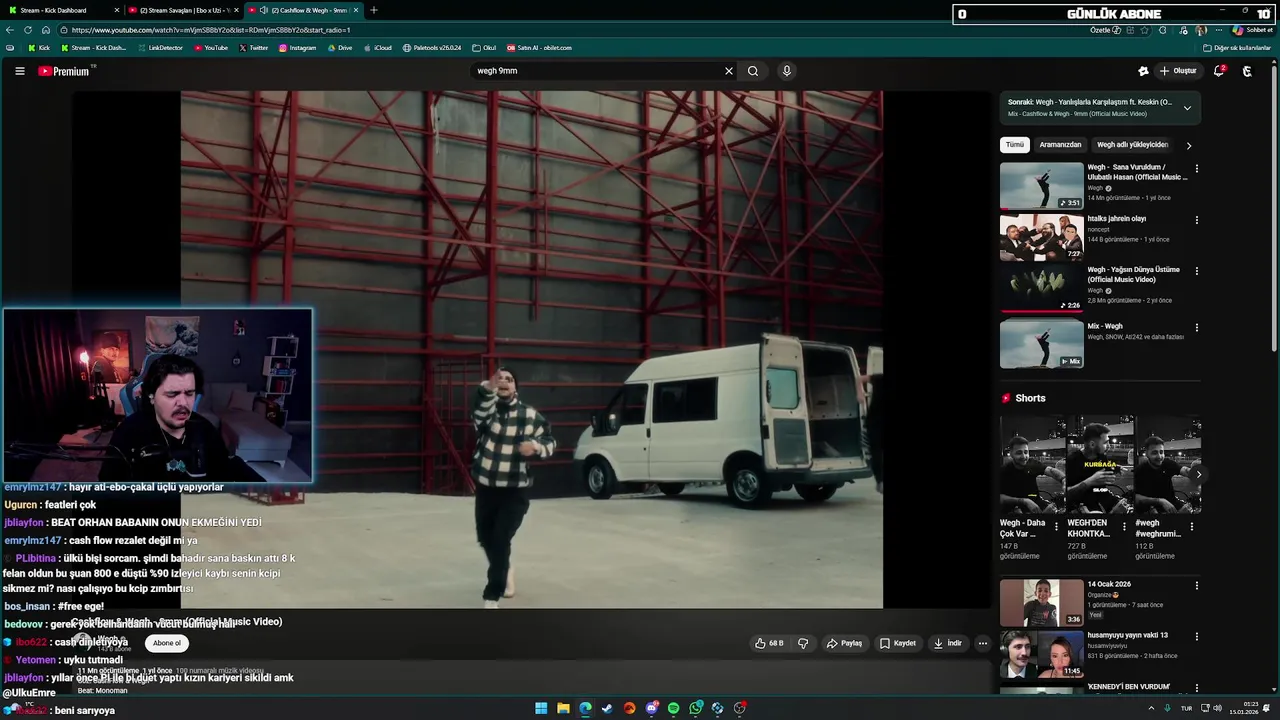Switch to Stream Savaşları browser tab
Image resolution: width=1280 pixels, height=720 pixels.
coord(182,10)
